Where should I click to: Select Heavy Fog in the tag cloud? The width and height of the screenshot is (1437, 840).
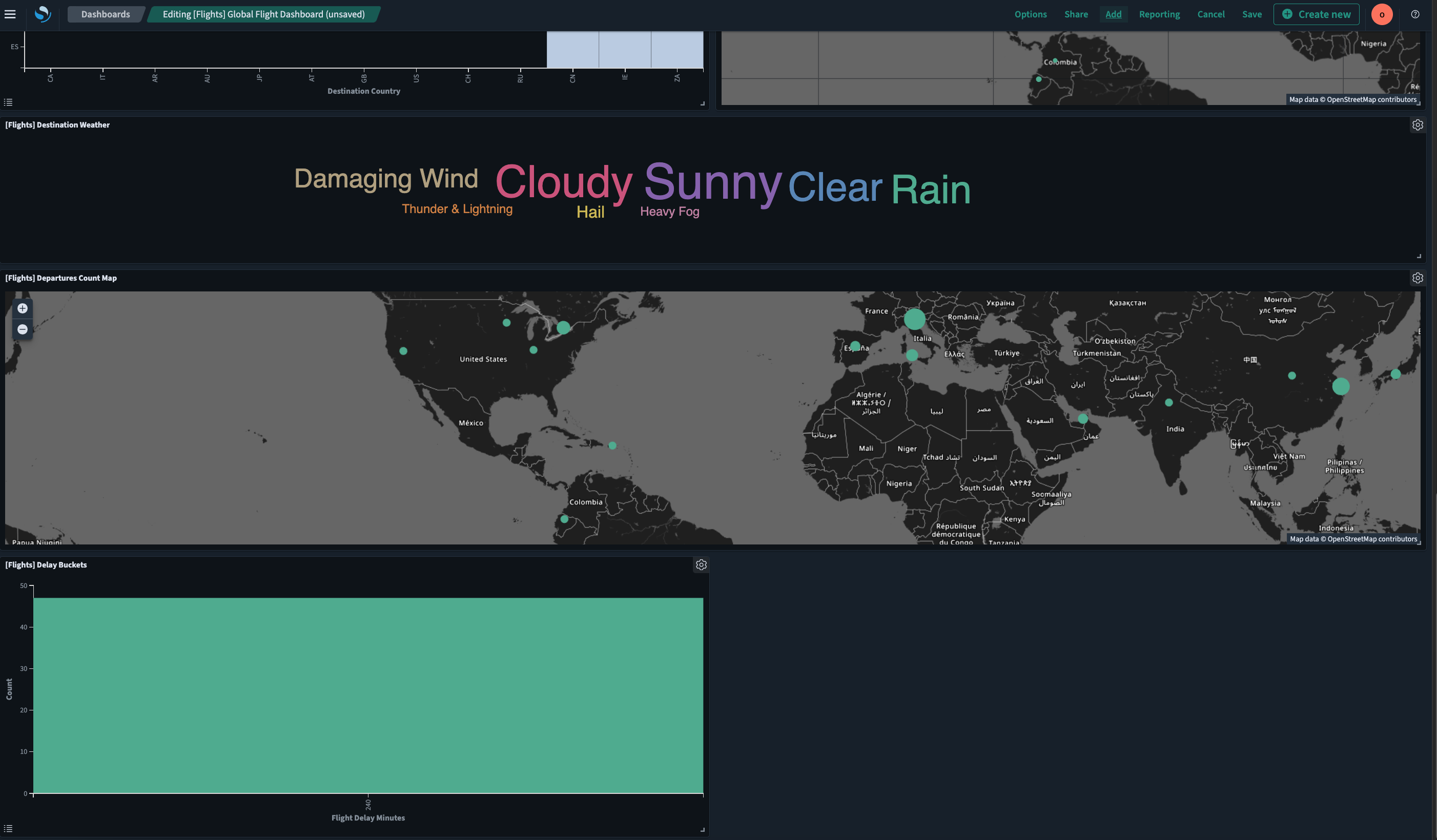coord(669,212)
